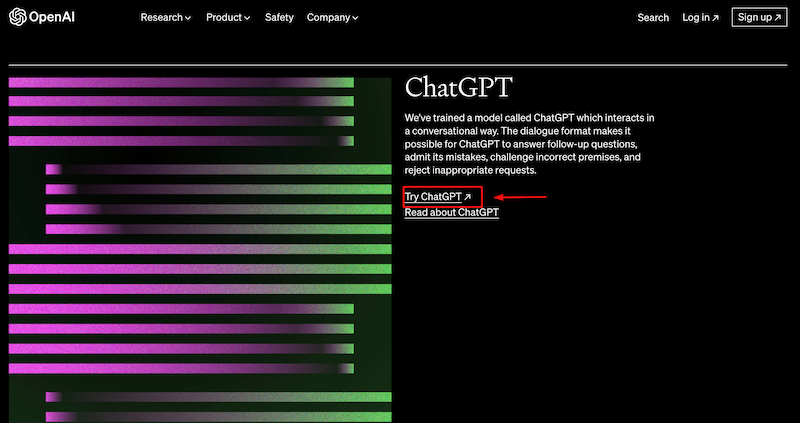Open the Log in link
The height and width of the screenshot is (423, 800).
(x=701, y=17)
